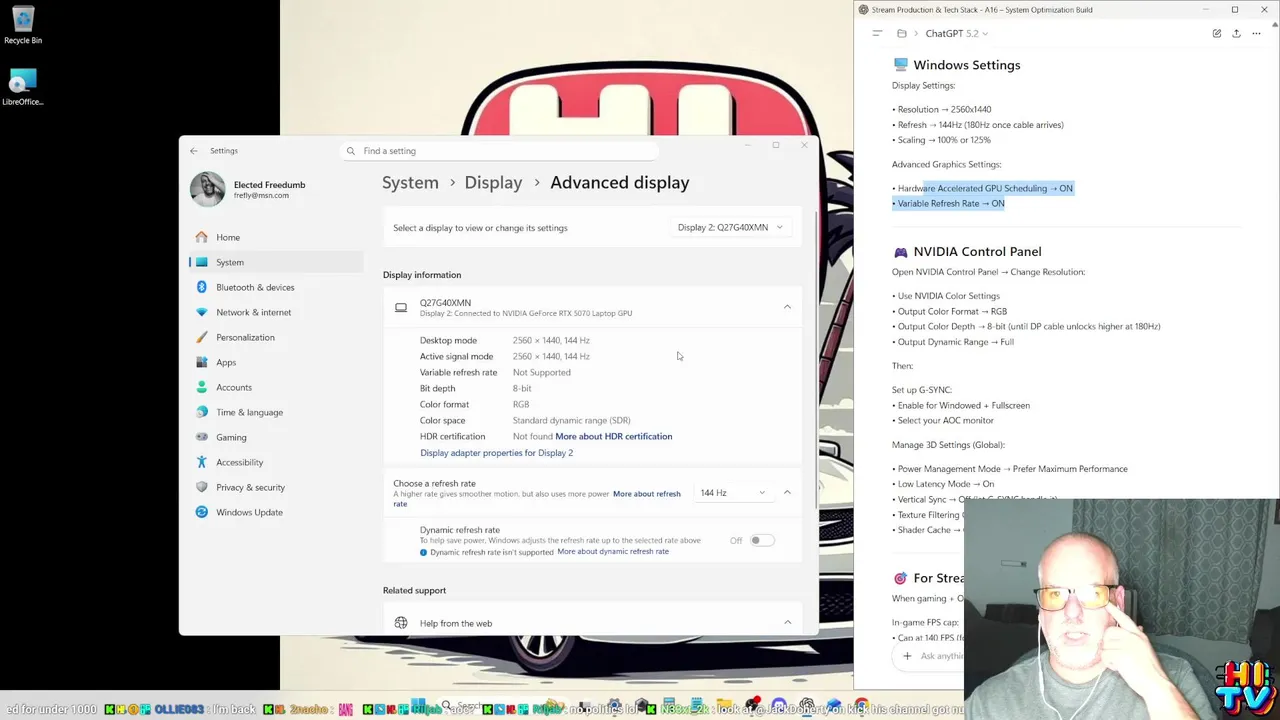This screenshot has width=1280, height=720.
Task: Open the Recycle Bin desktop icon
Action: tap(22, 24)
